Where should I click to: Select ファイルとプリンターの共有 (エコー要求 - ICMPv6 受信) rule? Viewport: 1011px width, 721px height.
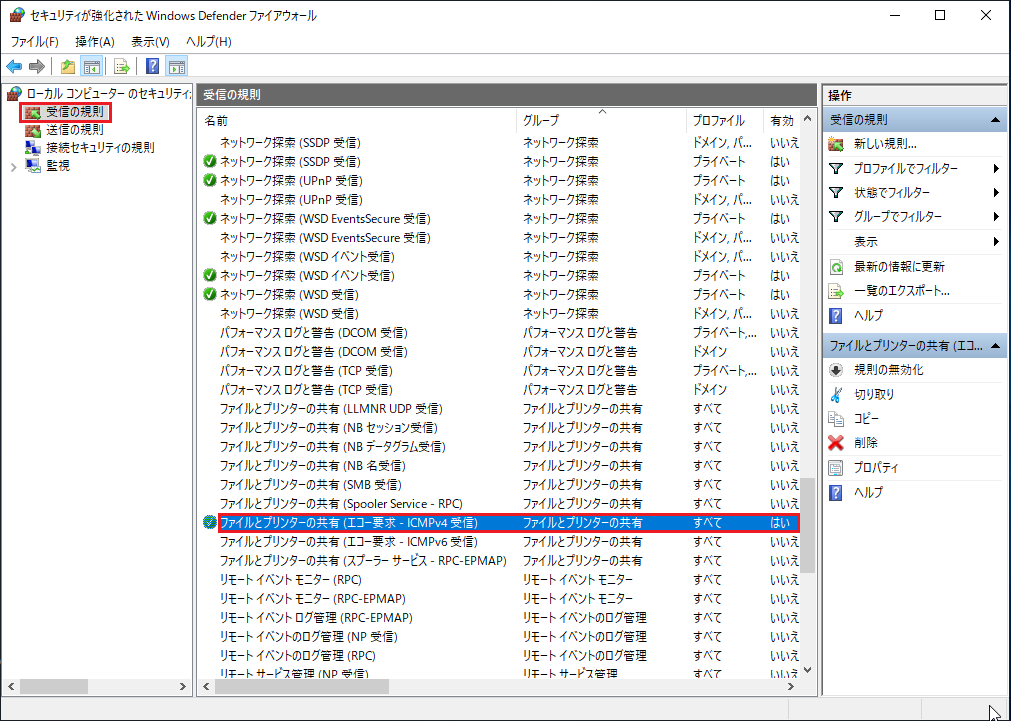(499, 542)
